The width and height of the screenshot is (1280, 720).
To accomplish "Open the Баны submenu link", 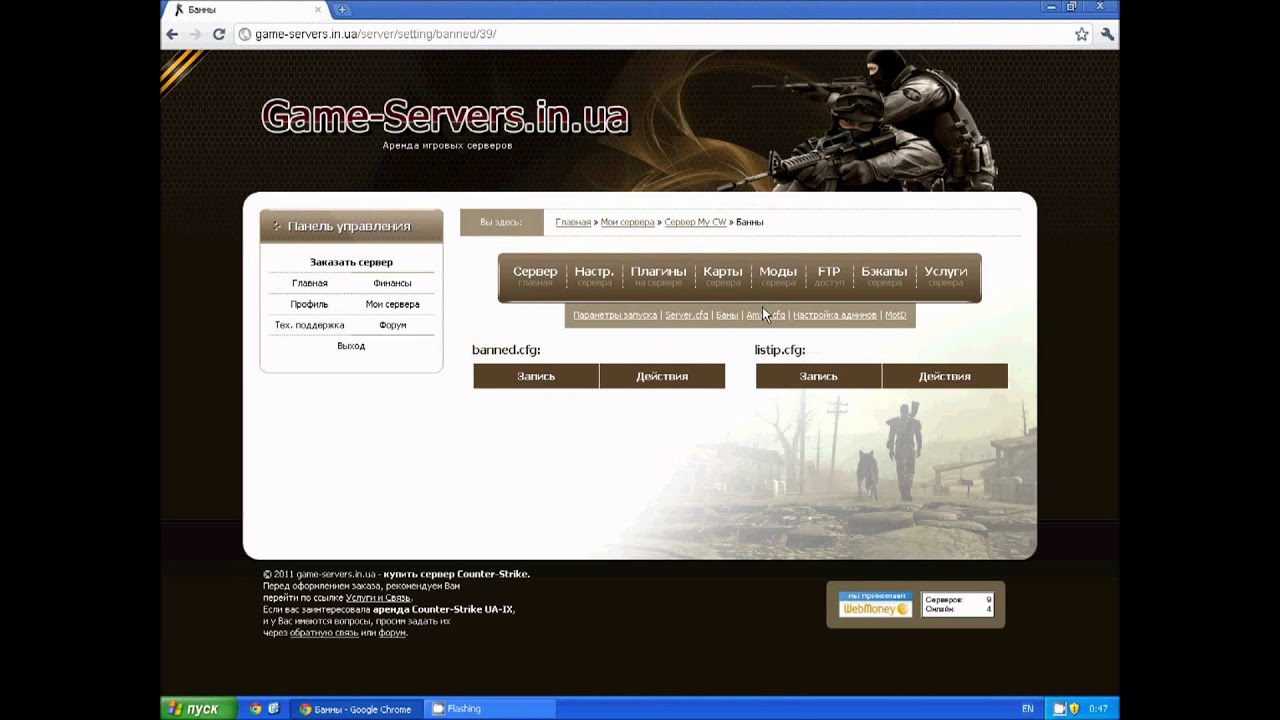I will pos(727,315).
